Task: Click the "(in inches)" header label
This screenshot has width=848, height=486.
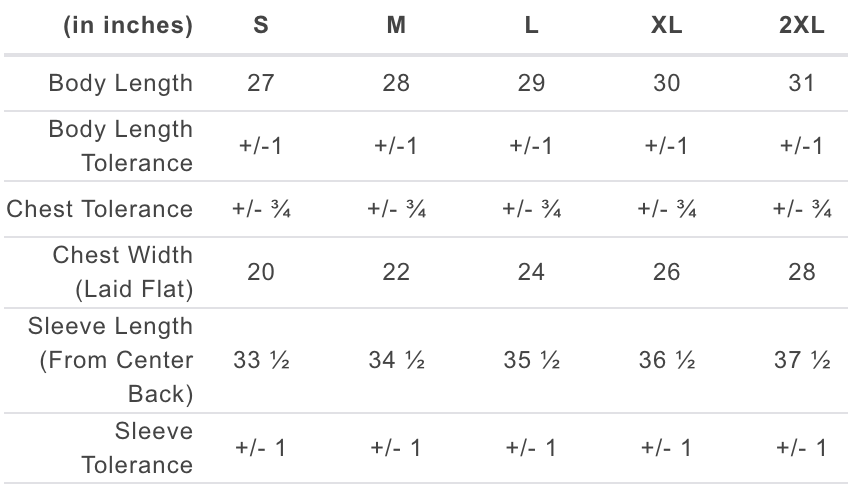Action: (x=128, y=27)
